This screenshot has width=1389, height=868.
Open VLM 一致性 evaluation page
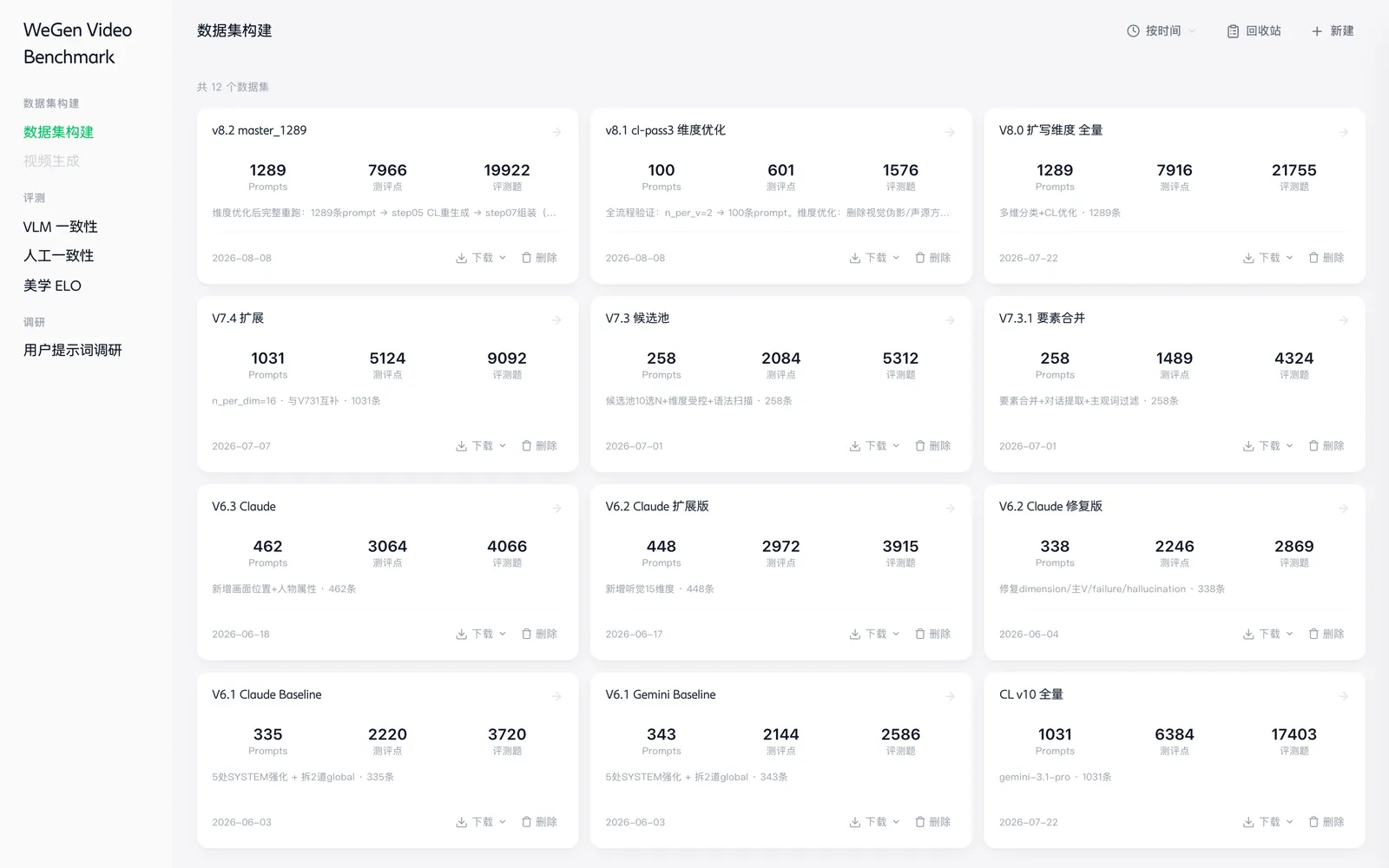(x=60, y=227)
